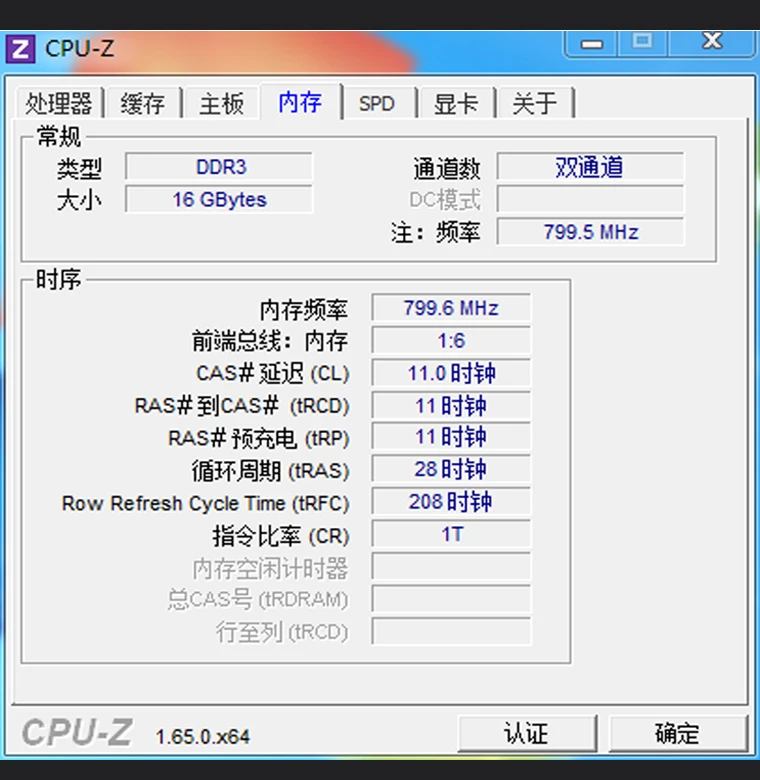
Task: Select the 内存 tab
Action: [300, 102]
